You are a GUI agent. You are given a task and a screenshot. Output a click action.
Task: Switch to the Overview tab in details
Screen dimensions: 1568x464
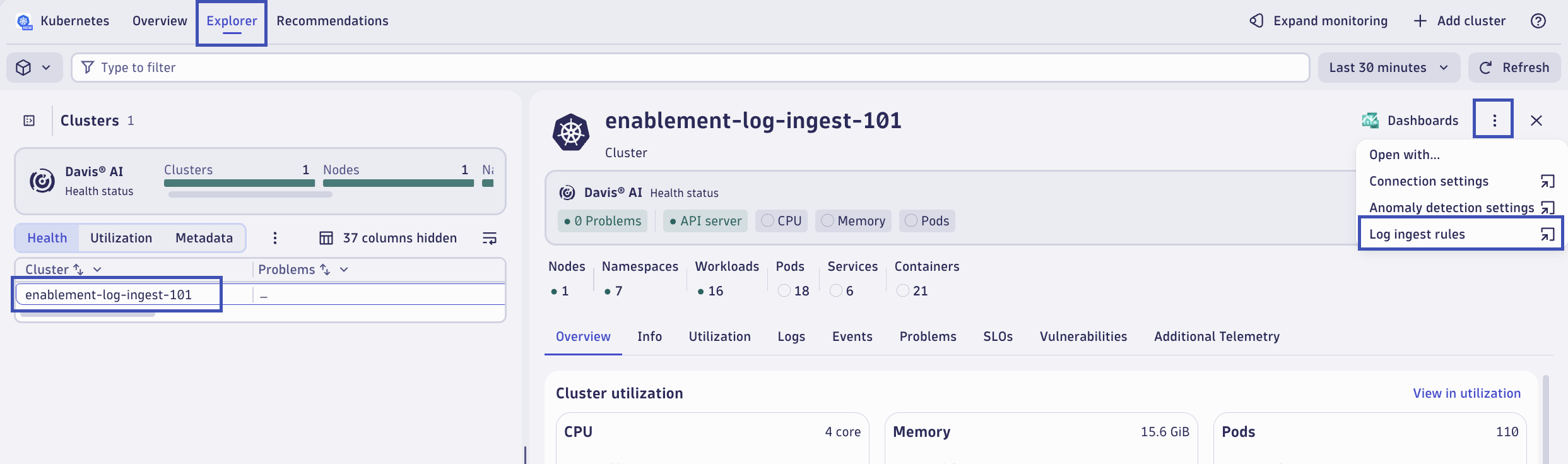[x=583, y=336]
